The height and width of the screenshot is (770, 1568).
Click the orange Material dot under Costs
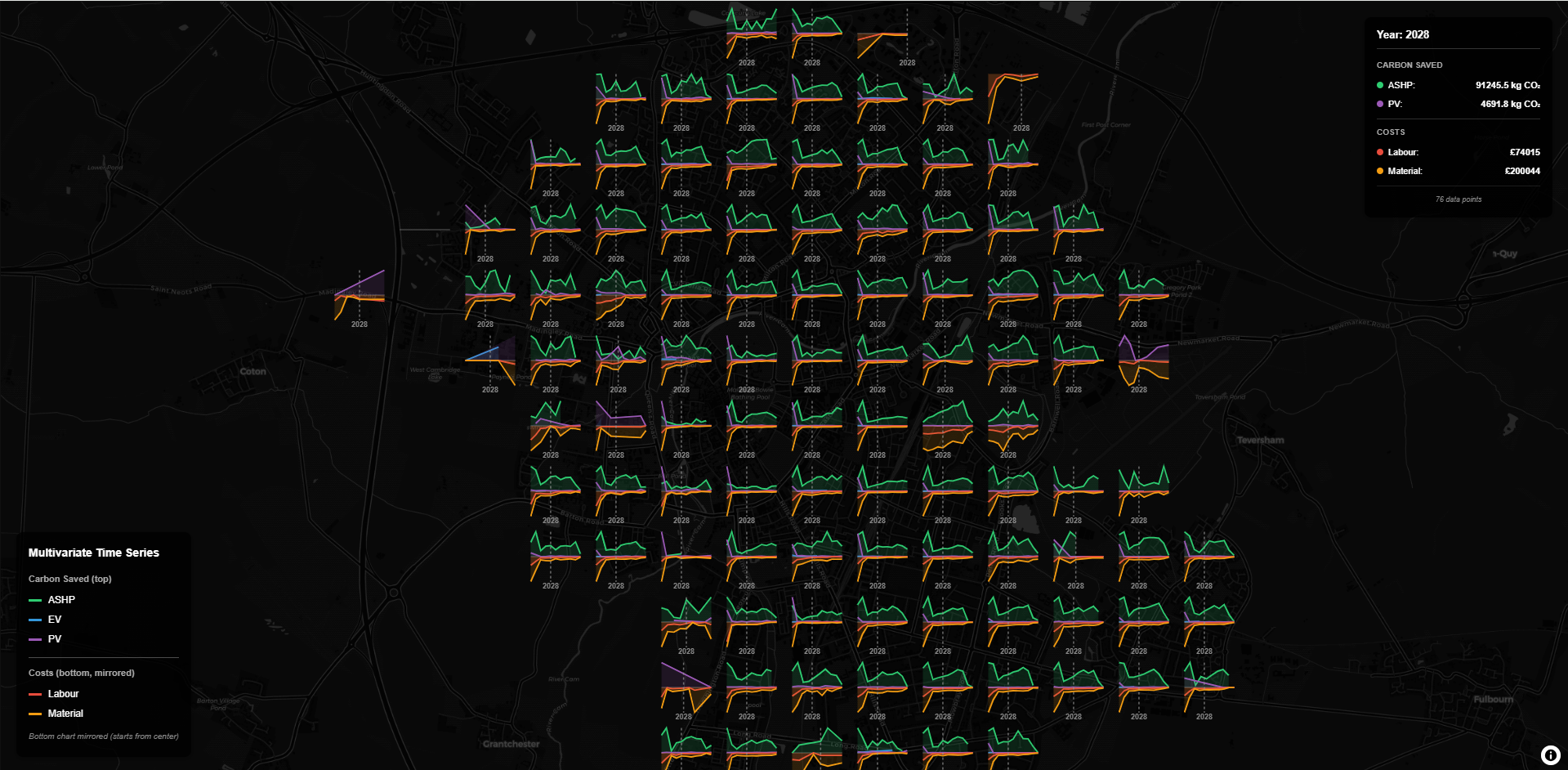tap(1380, 171)
